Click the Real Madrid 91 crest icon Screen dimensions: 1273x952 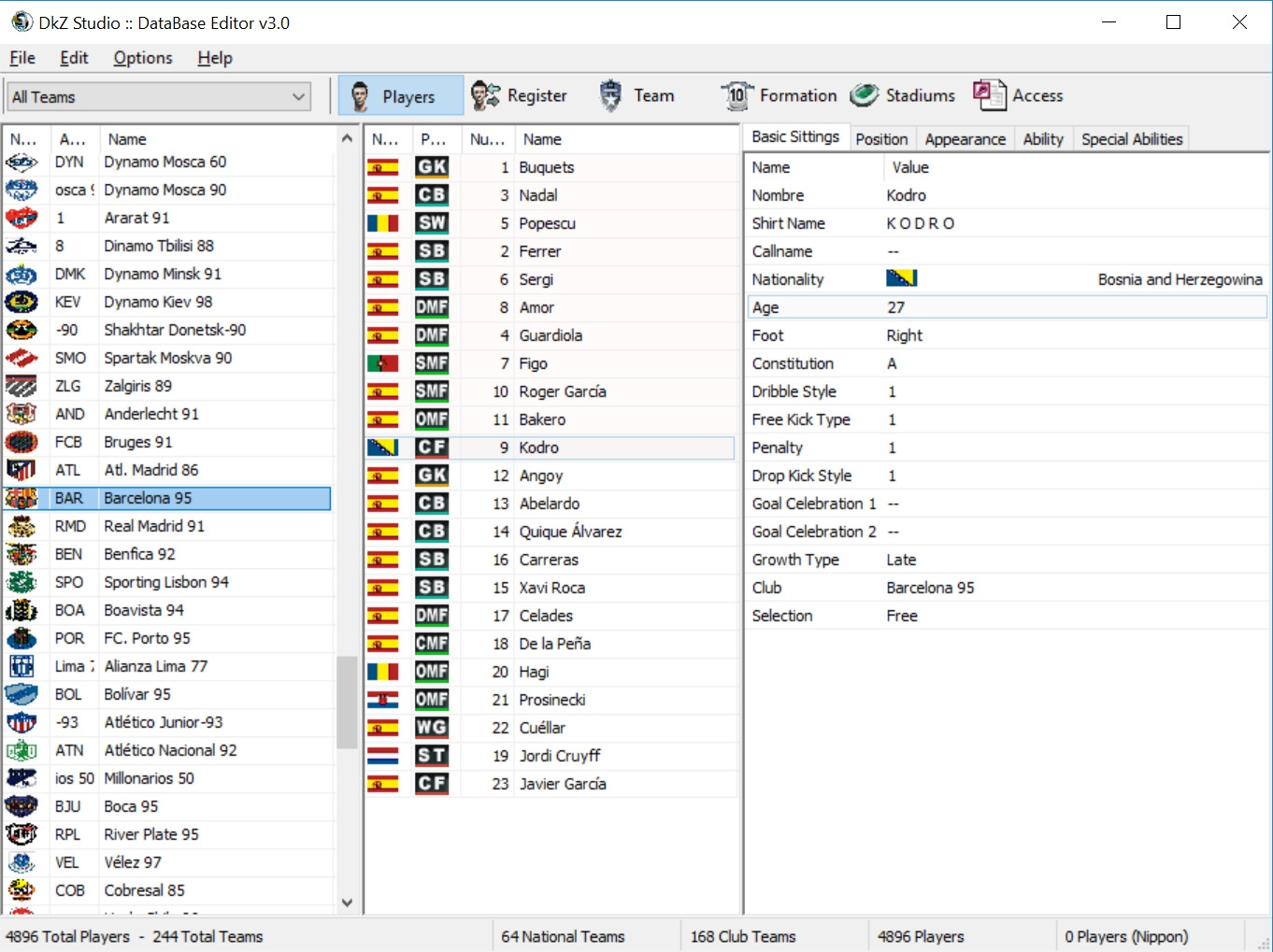click(x=21, y=526)
